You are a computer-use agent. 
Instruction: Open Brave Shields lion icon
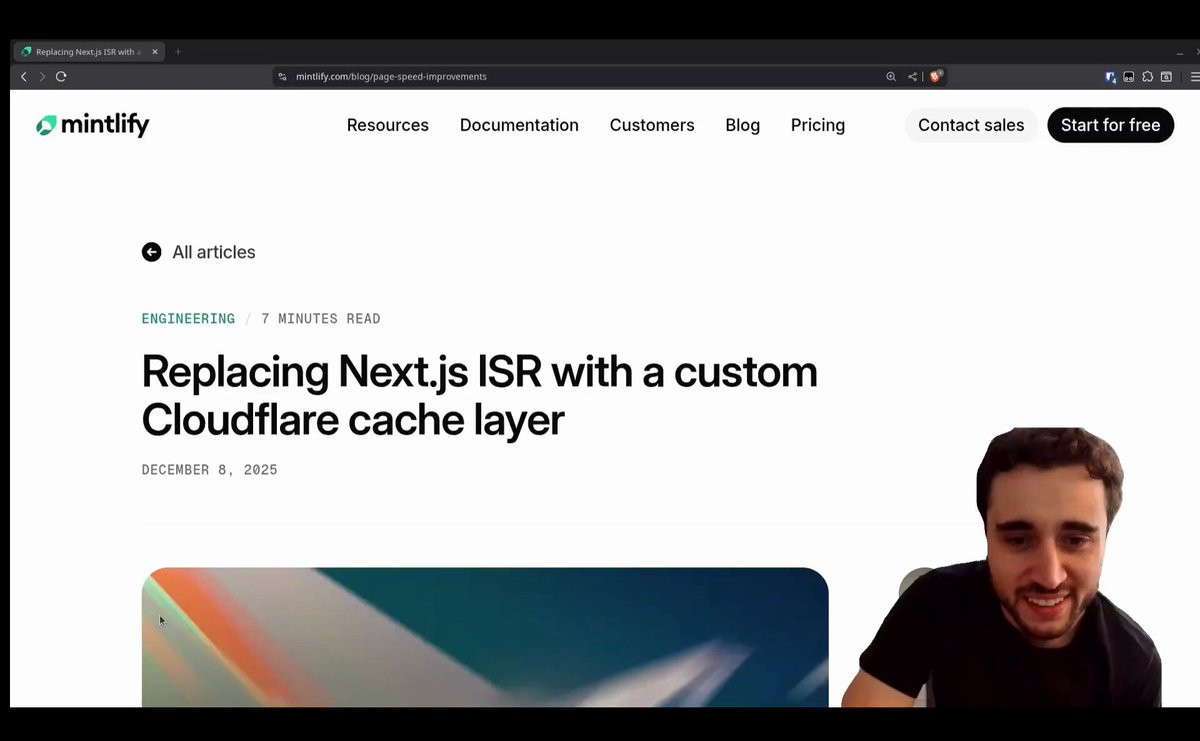pyautogui.click(x=936, y=76)
